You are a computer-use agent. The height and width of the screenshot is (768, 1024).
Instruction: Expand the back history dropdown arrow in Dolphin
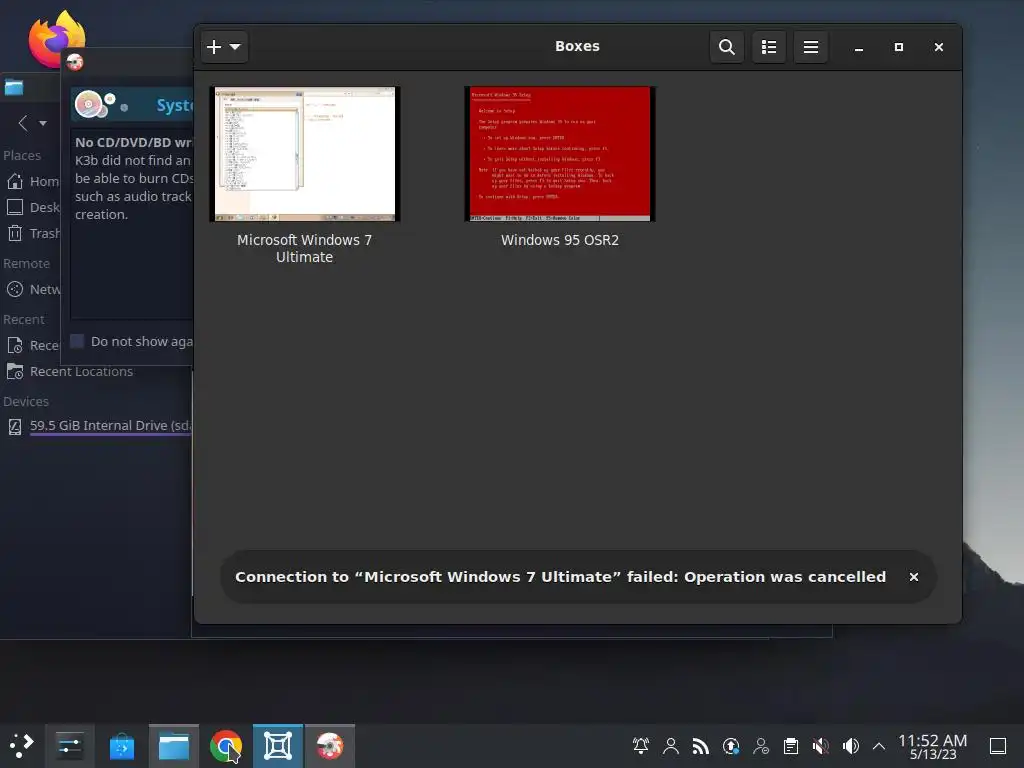(43, 123)
